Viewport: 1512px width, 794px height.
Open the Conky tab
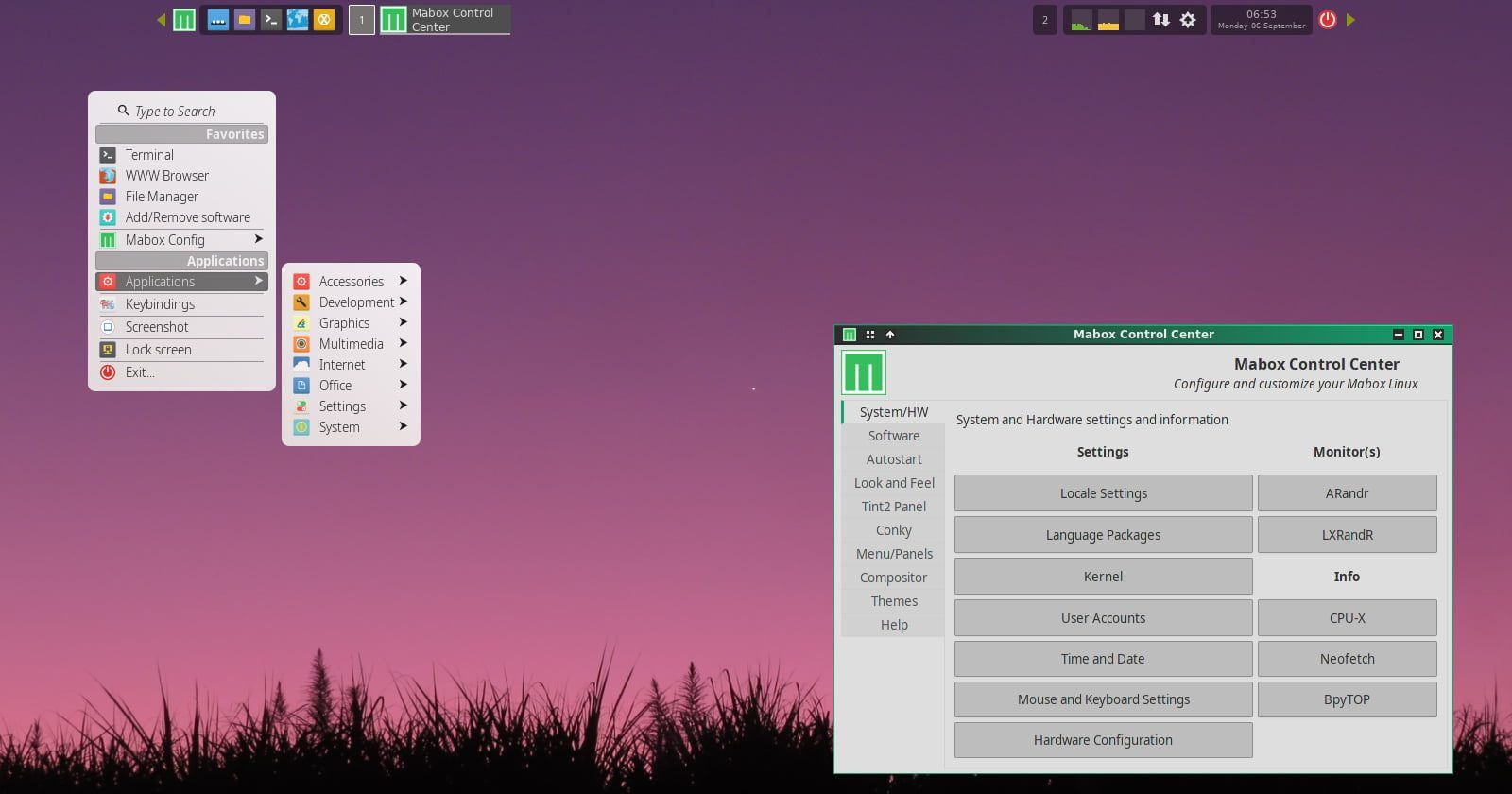tap(893, 530)
